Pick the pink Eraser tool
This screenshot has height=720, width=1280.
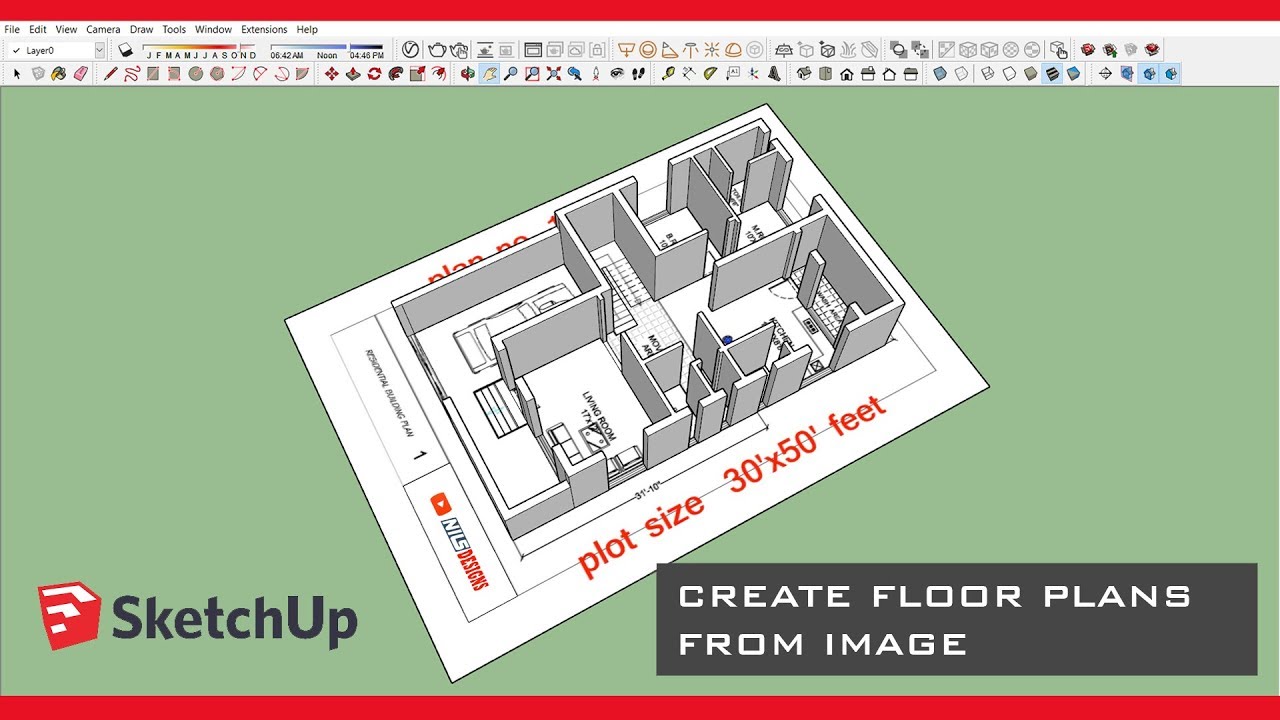pos(81,74)
